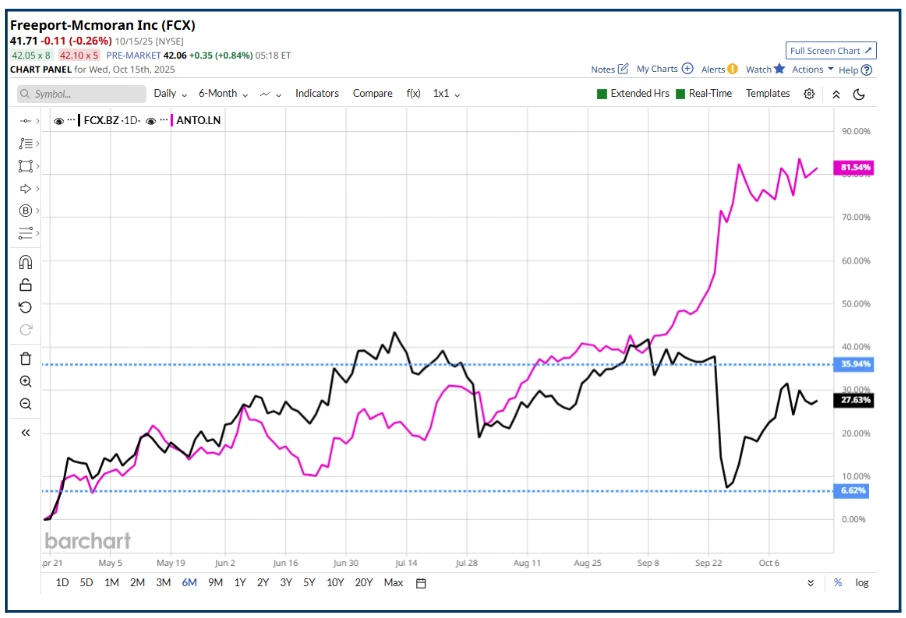Hide the FCX.BZ series with its eye toggle

[57, 119]
